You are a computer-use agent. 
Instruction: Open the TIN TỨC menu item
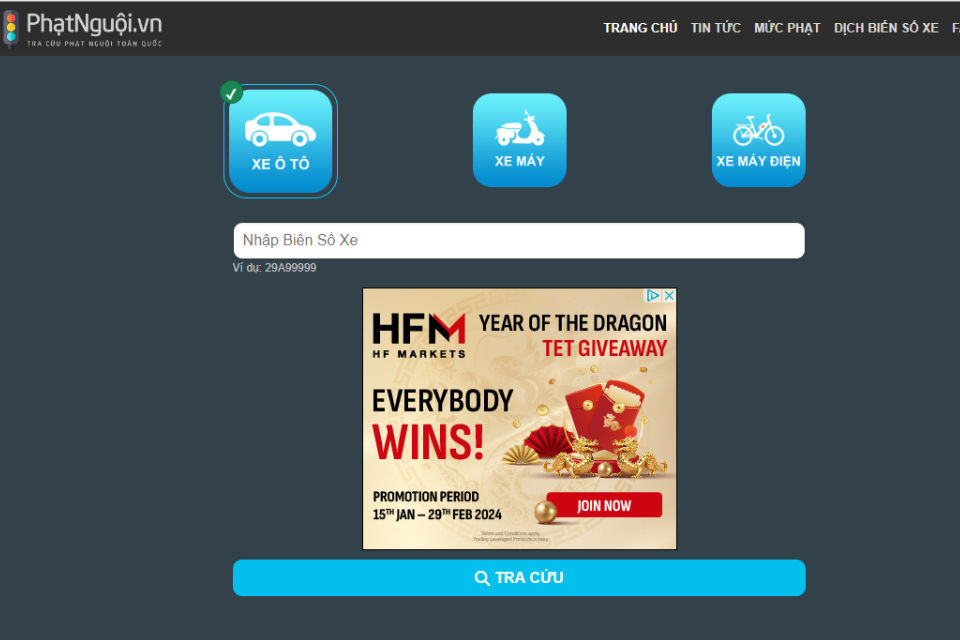pyautogui.click(x=716, y=28)
